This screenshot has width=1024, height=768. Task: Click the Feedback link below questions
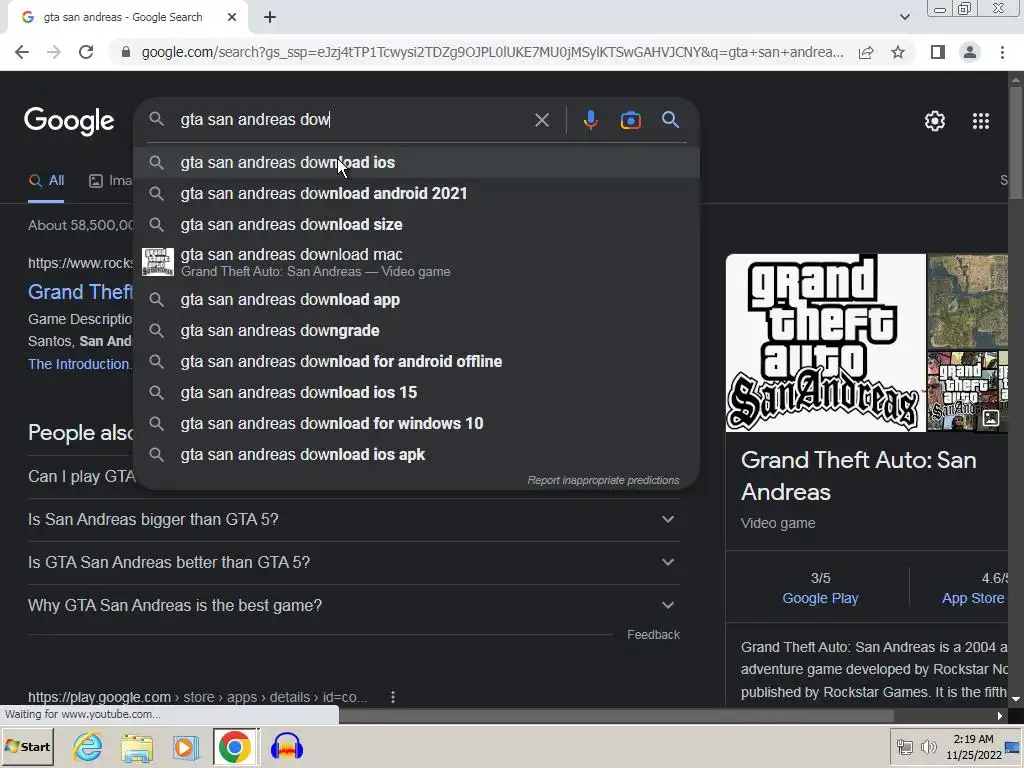653,635
